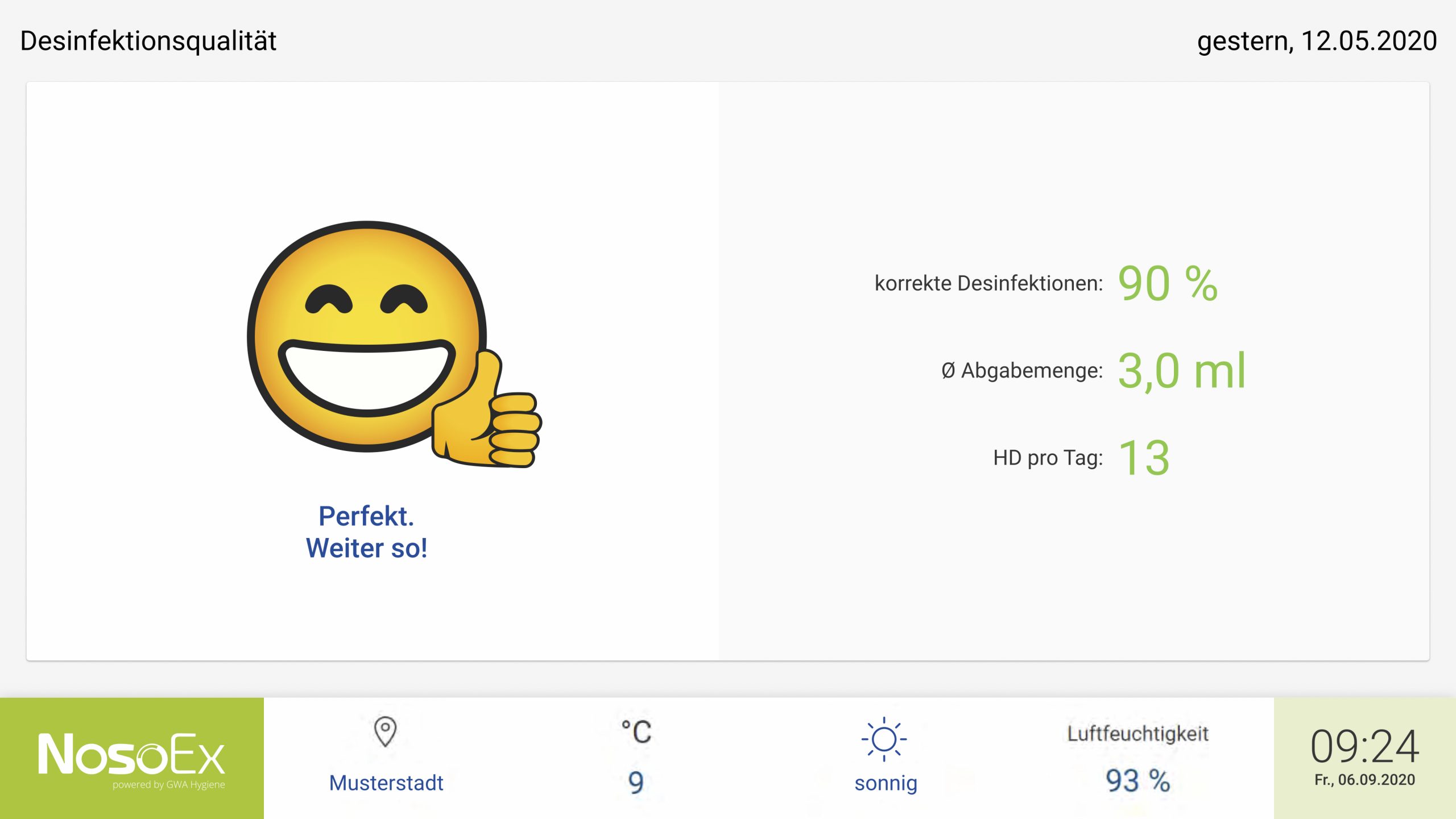Click the clock showing 09:24
The image size is (1456, 819).
click(x=1364, y=746)
